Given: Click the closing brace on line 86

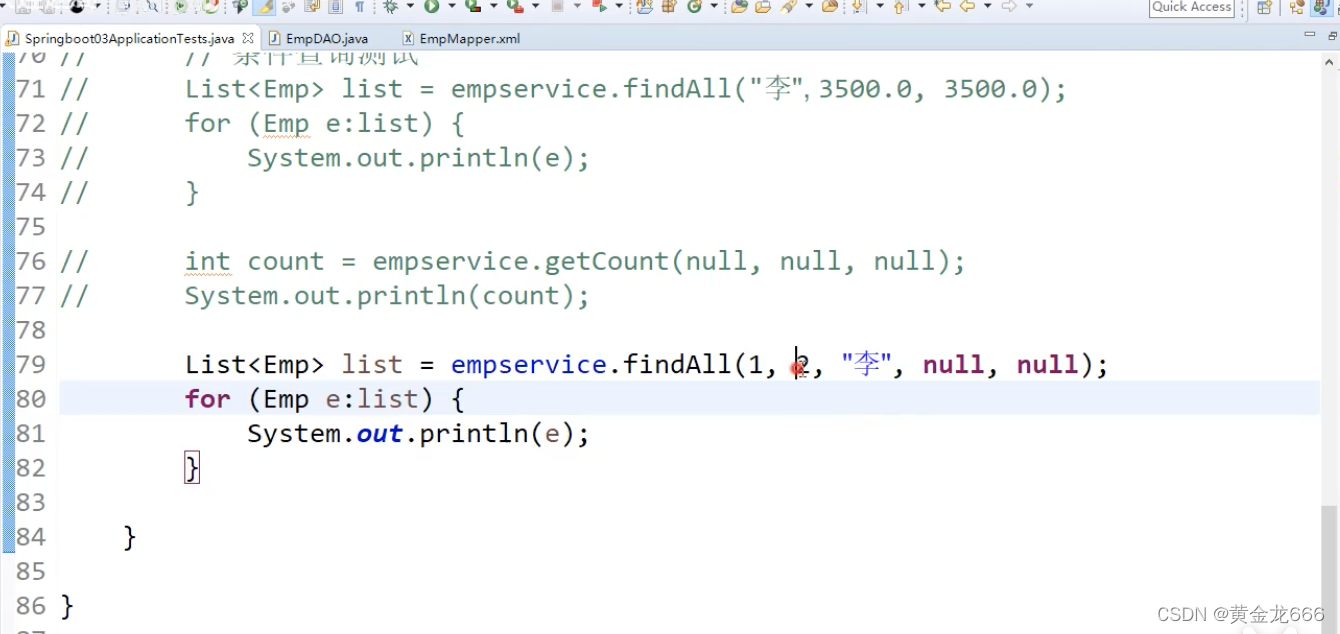Looking at the screenshot, I should point(67,606).
